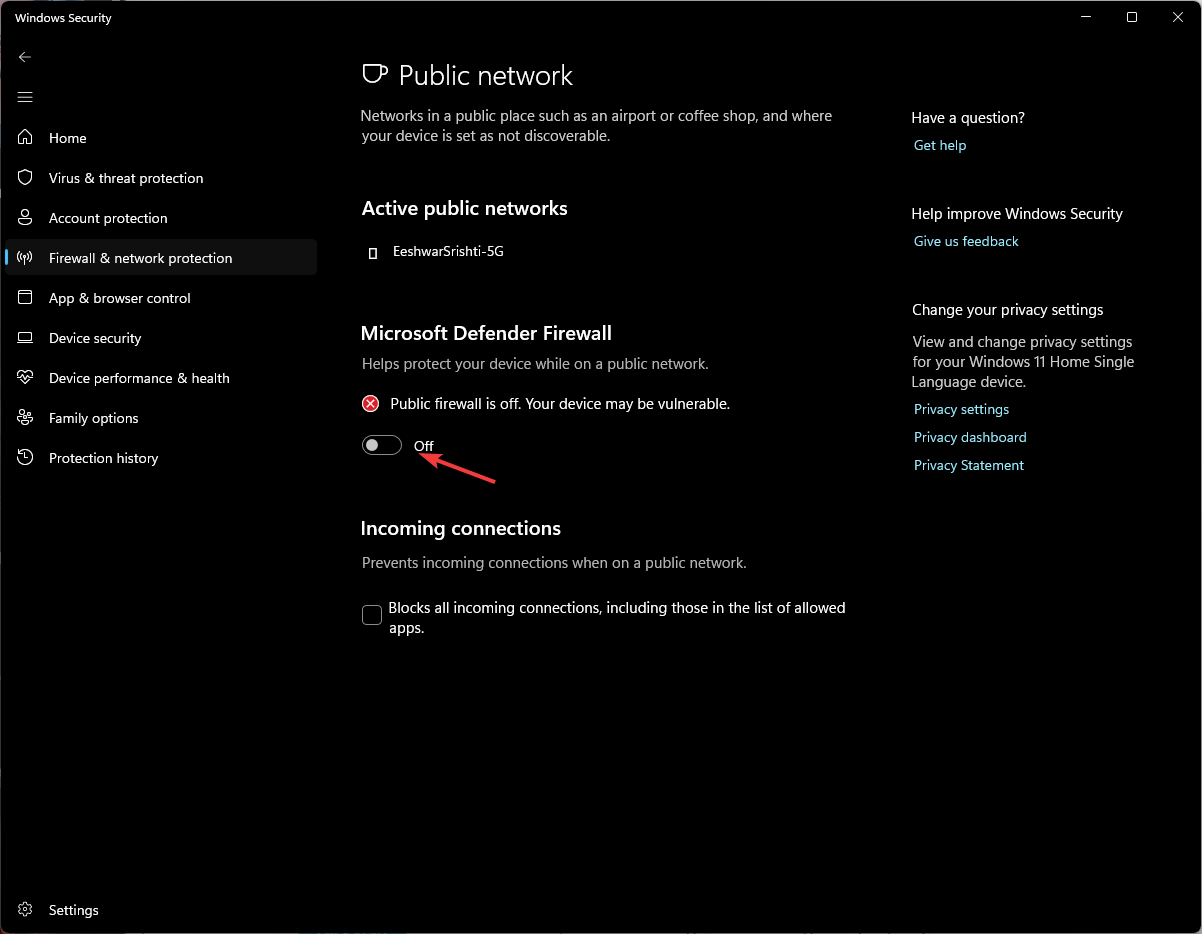Click the Public network page heading
Screen dimensions: 1202x934
(x=486, y=76)
